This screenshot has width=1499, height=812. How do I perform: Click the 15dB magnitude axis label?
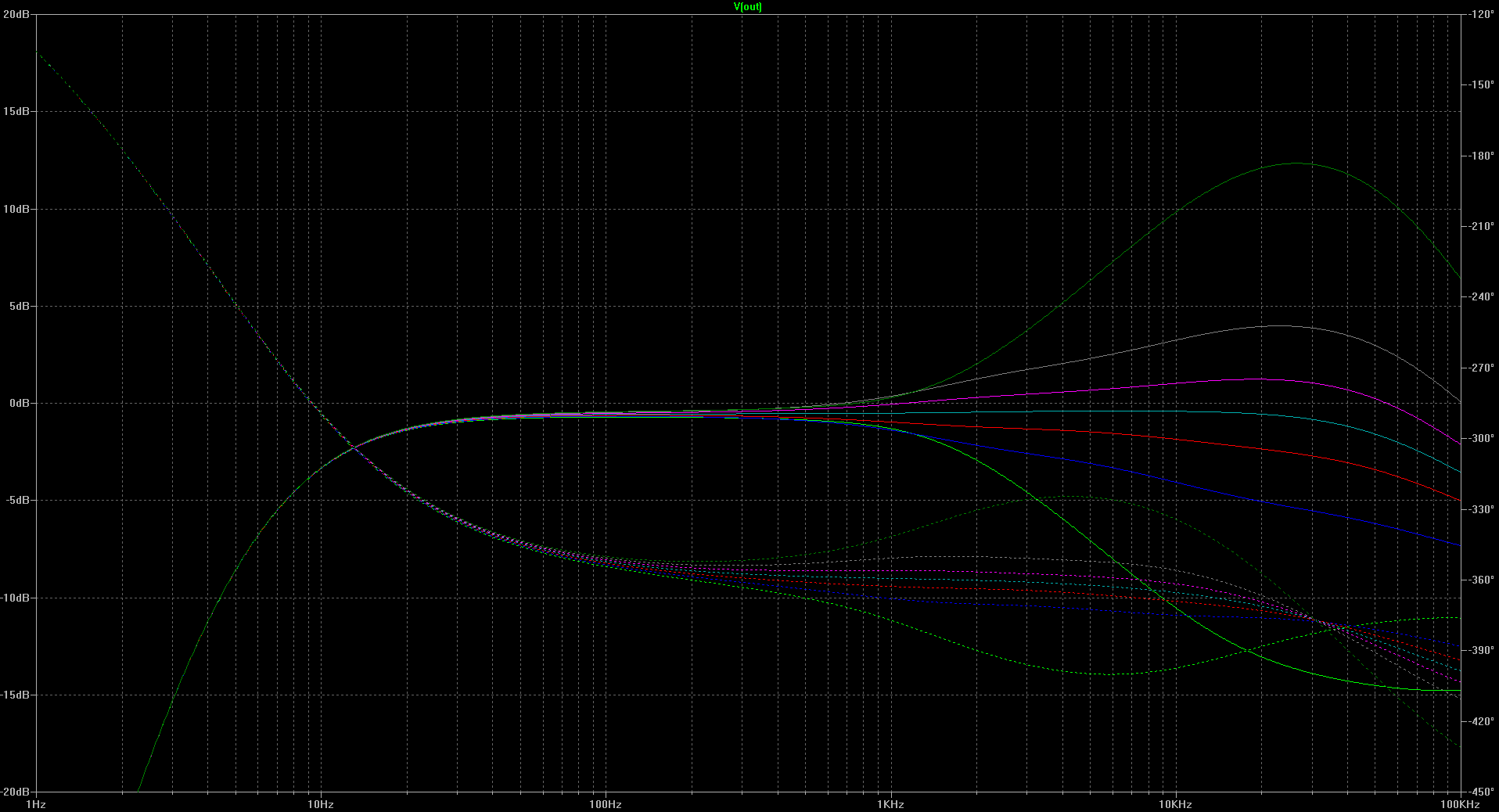point(16,111)
